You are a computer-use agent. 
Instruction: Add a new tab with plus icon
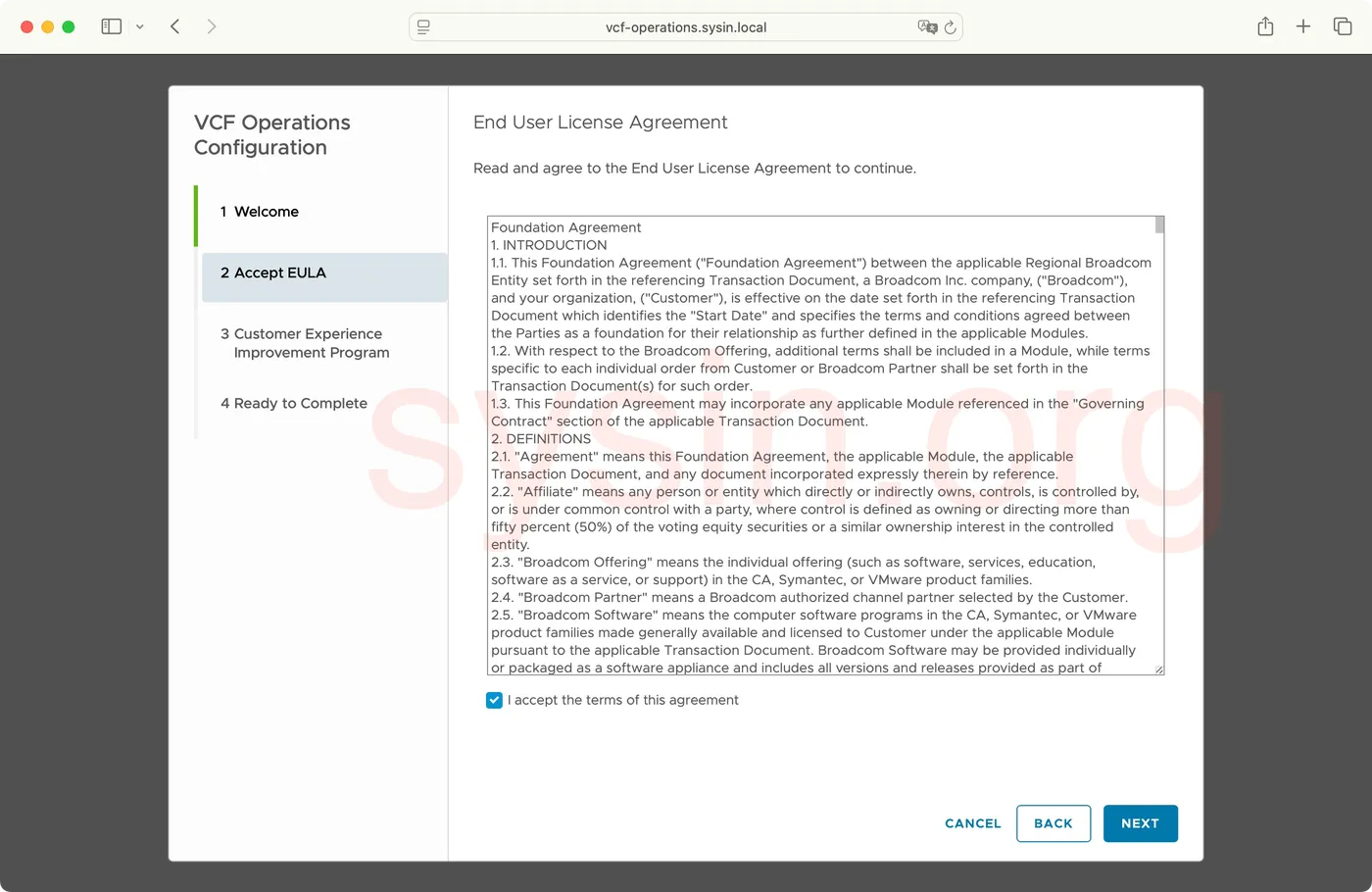(1303, 26)
